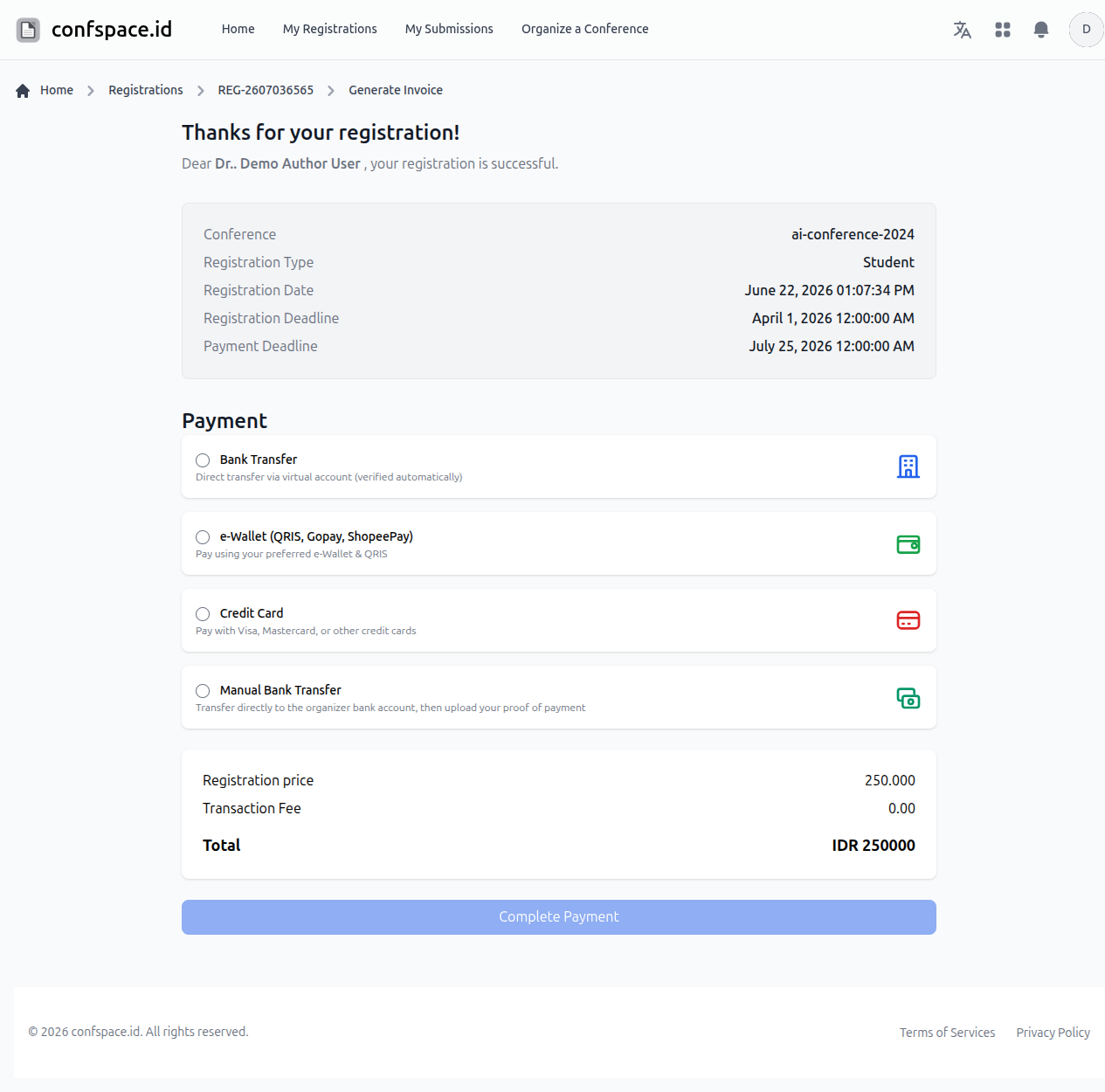Click the copyright 2026 confspace.id text

138,1032
